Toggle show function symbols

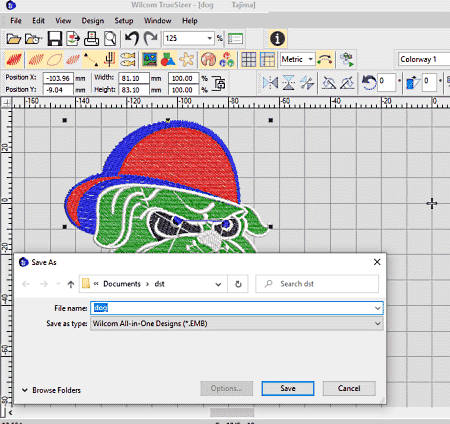tap(109, 60)
